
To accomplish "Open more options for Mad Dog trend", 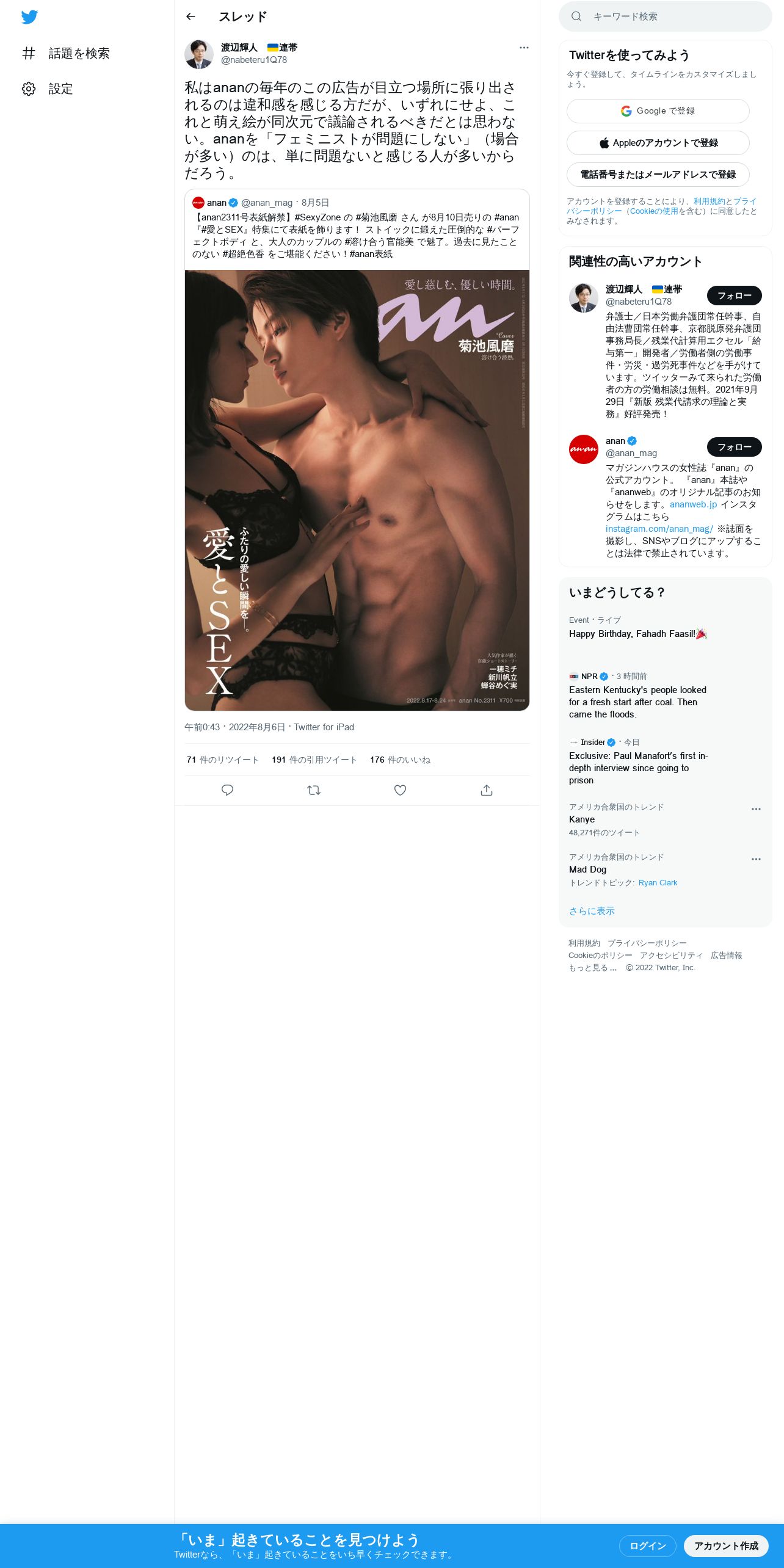I will [756, 859].
